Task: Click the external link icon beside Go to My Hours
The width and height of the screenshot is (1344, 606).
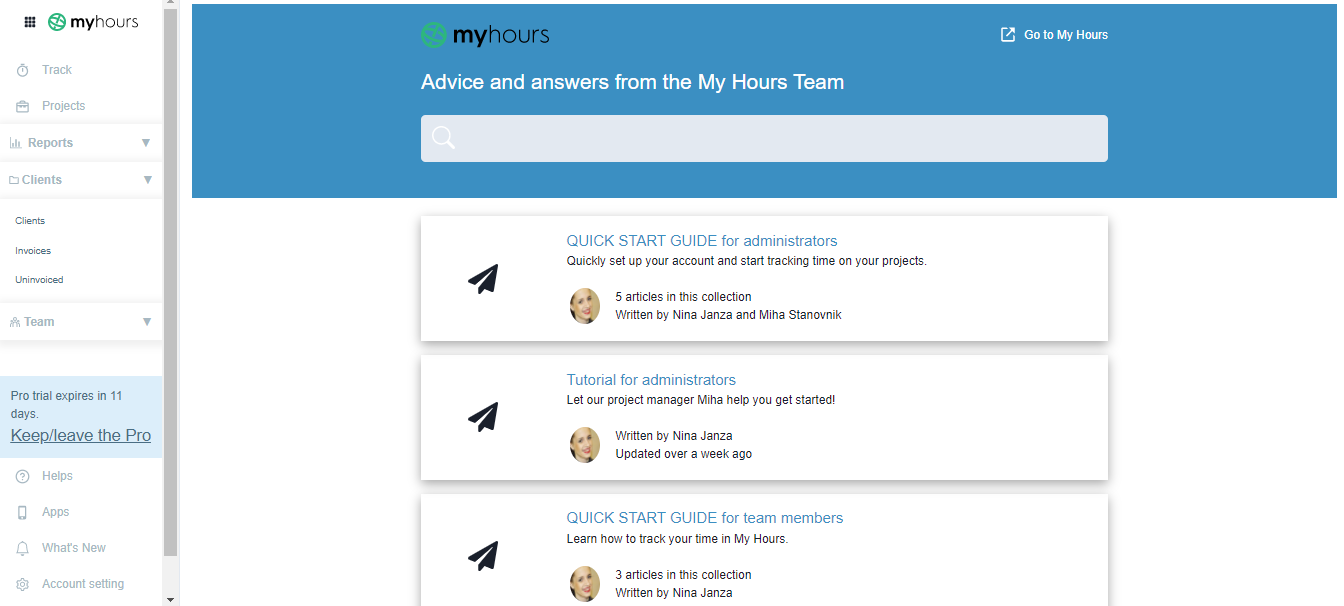Action: tap(1008, 34)
